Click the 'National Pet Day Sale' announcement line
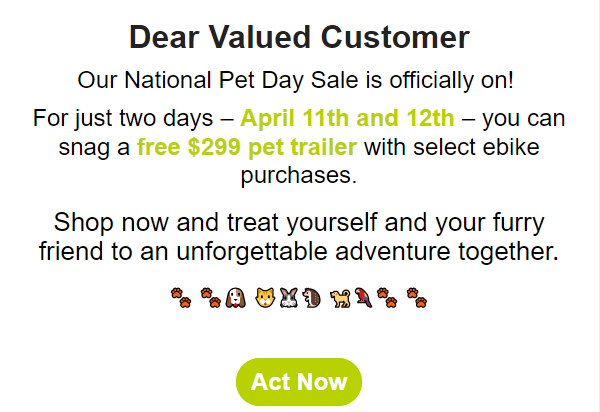Image resolution: width=600 pixels, height=412 pixels. 295,80
